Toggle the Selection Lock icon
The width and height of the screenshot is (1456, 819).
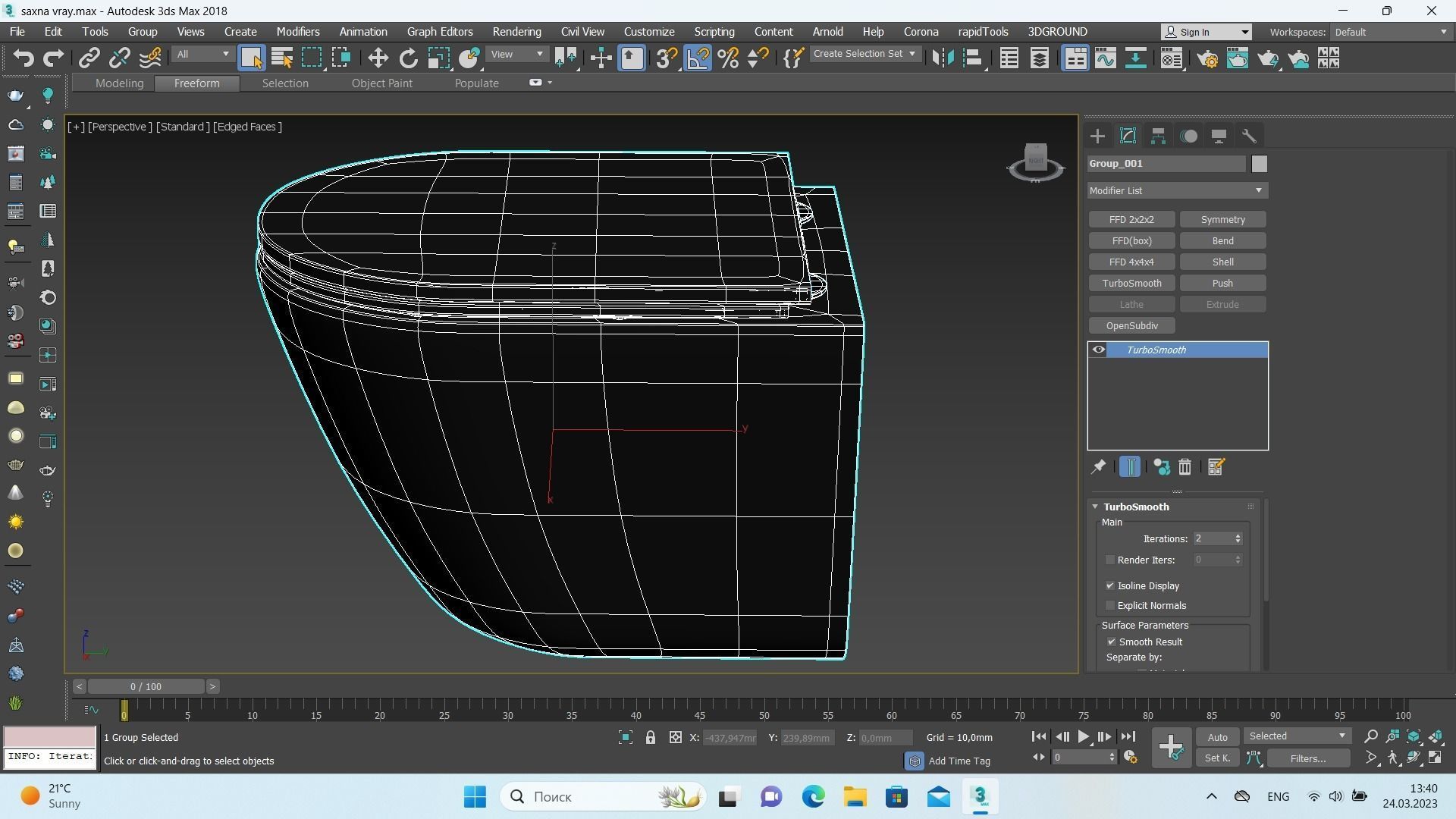click(650, 737)
